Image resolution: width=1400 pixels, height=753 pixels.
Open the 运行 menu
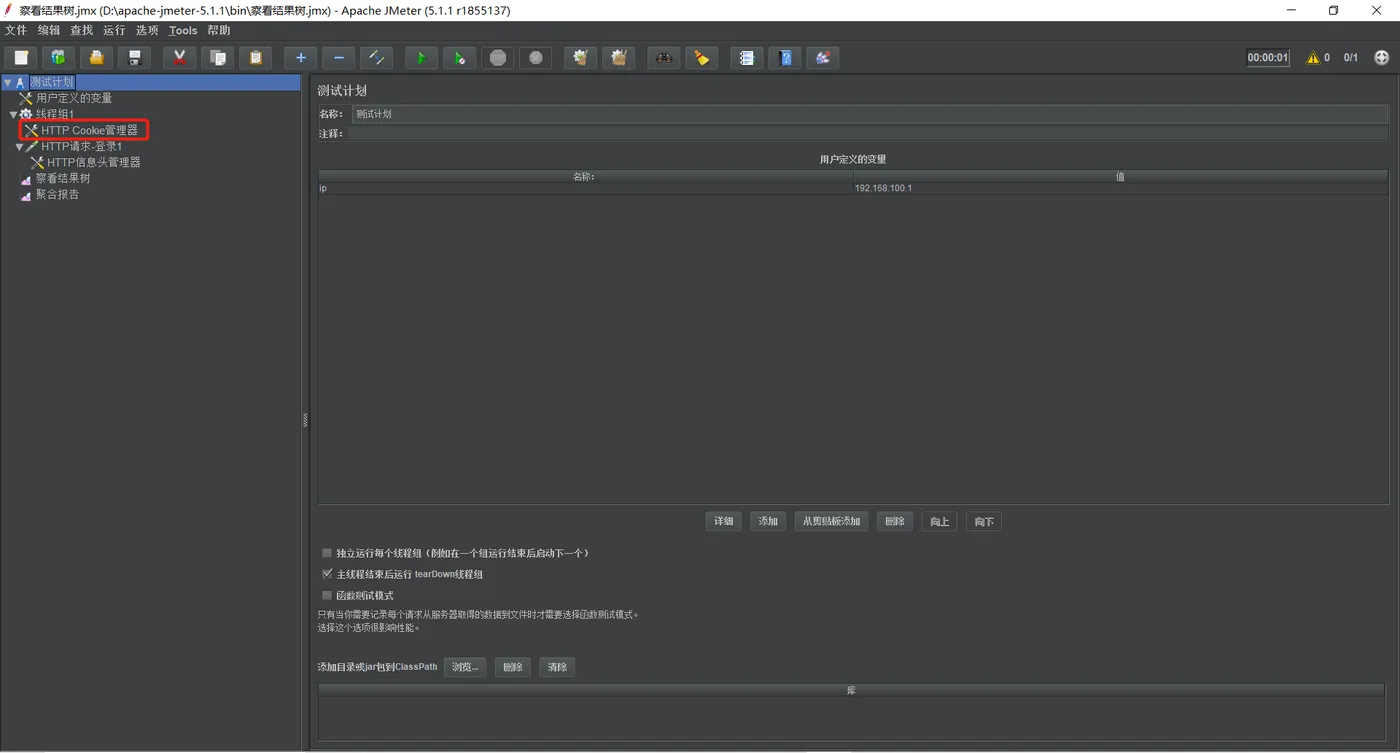pyautogui.click(x=115, y=30)
